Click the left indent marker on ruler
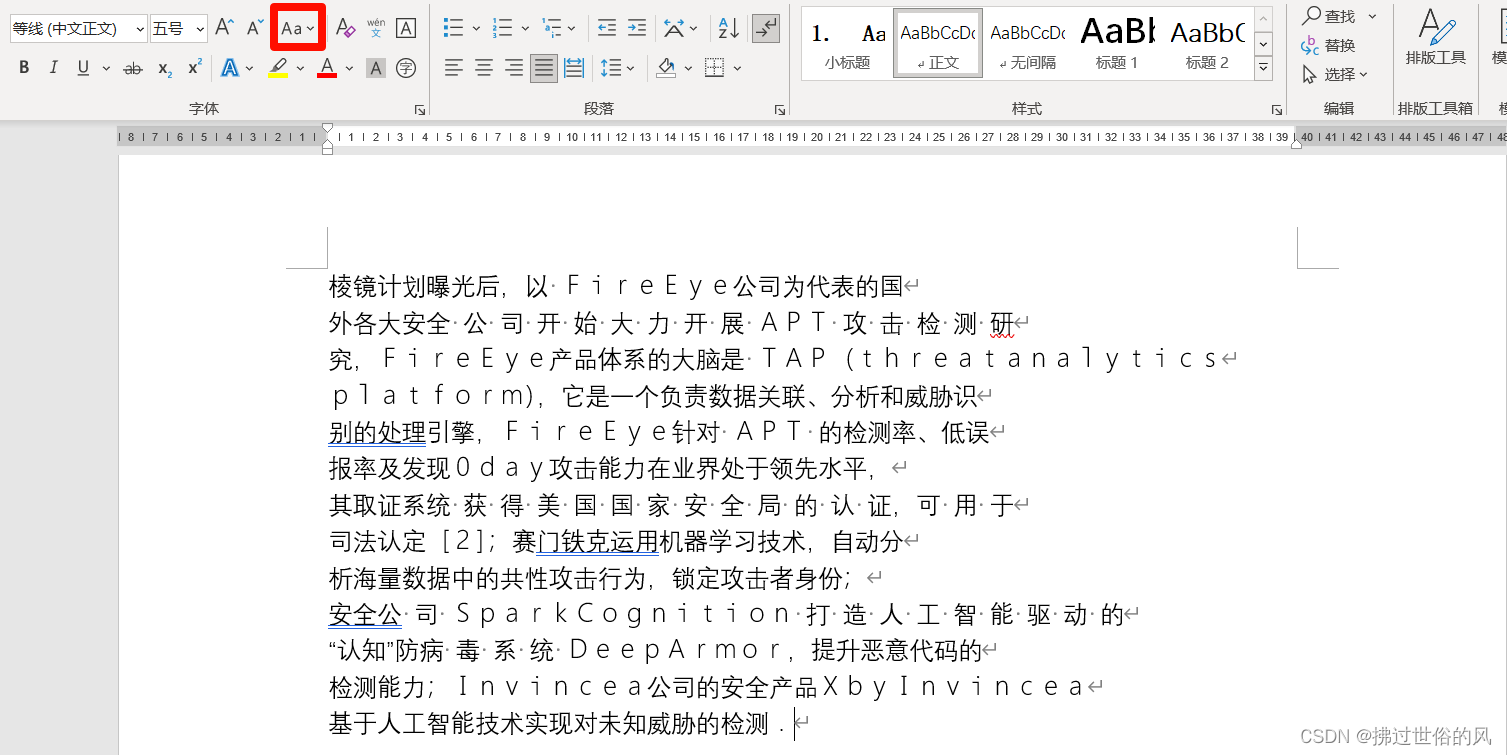 pyautogui.click(x=327, y=148)
